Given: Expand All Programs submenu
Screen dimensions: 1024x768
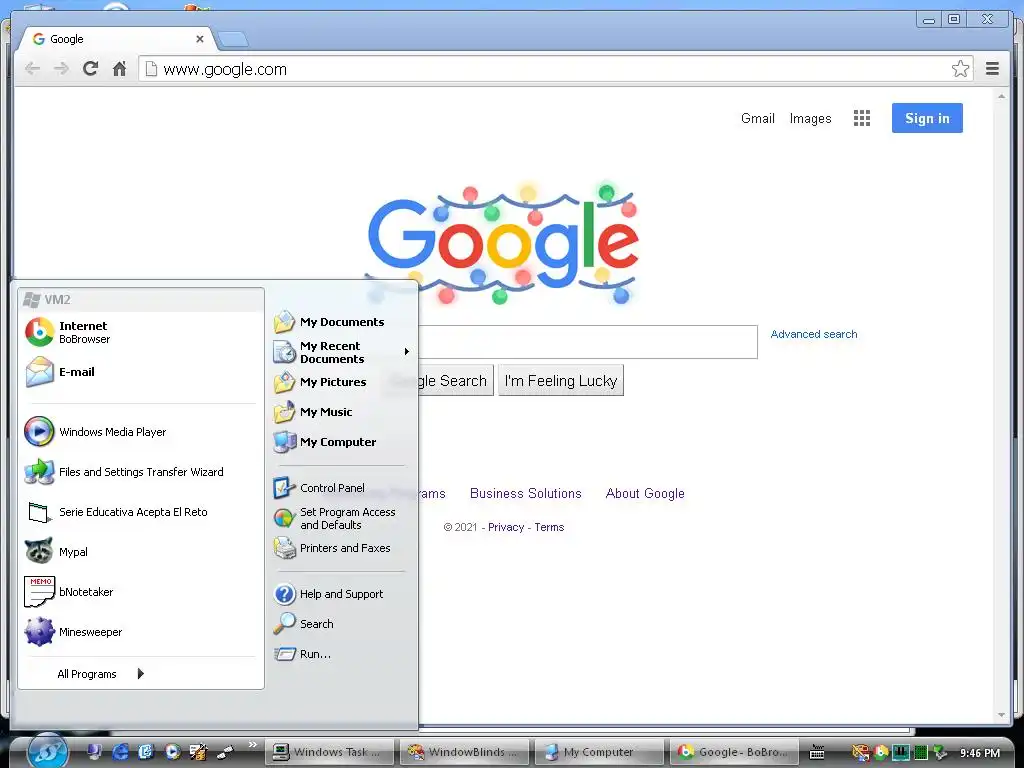Looking at the screenshot, I should [x=100, y=674].
